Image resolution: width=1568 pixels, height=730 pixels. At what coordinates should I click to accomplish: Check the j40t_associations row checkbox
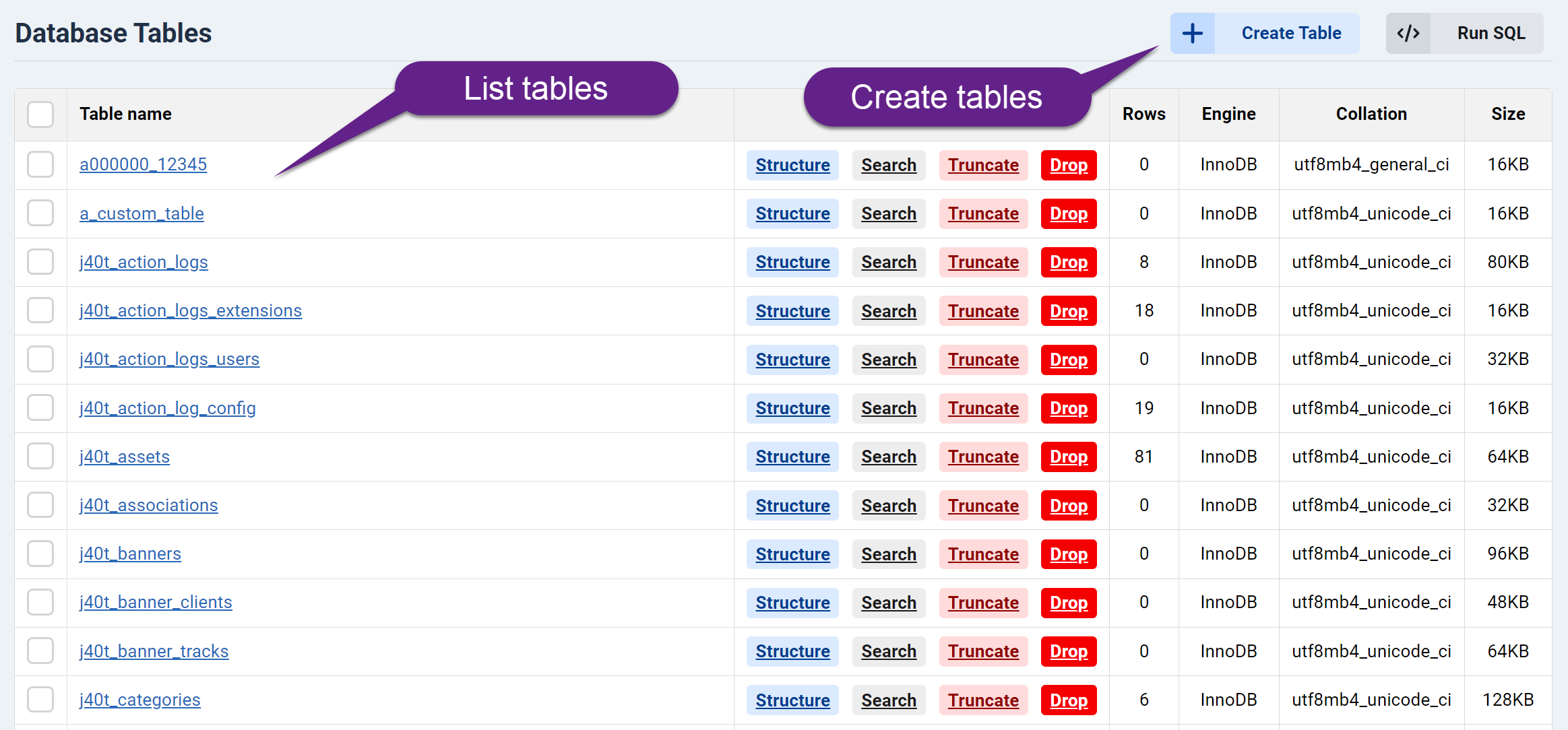(40, 505)
